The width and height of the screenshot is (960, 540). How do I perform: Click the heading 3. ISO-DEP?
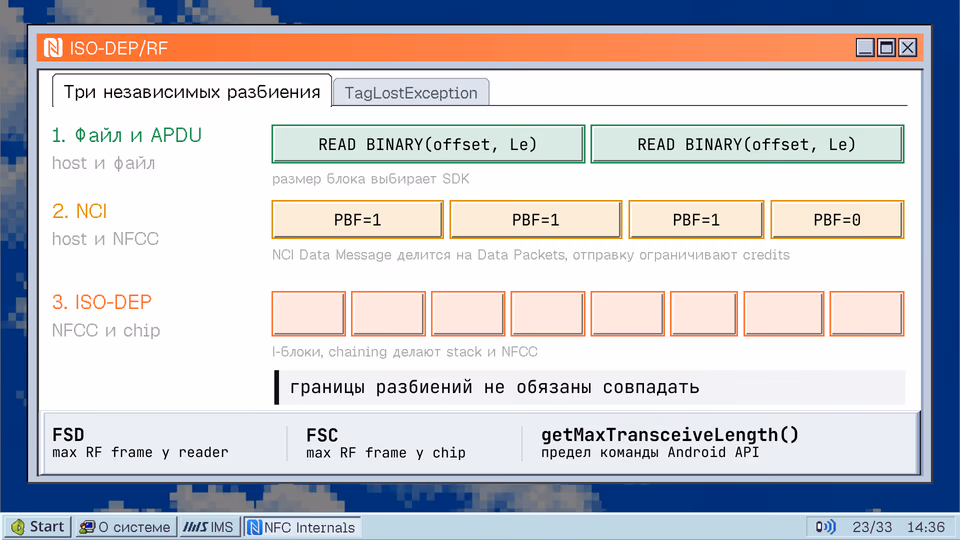102,302
